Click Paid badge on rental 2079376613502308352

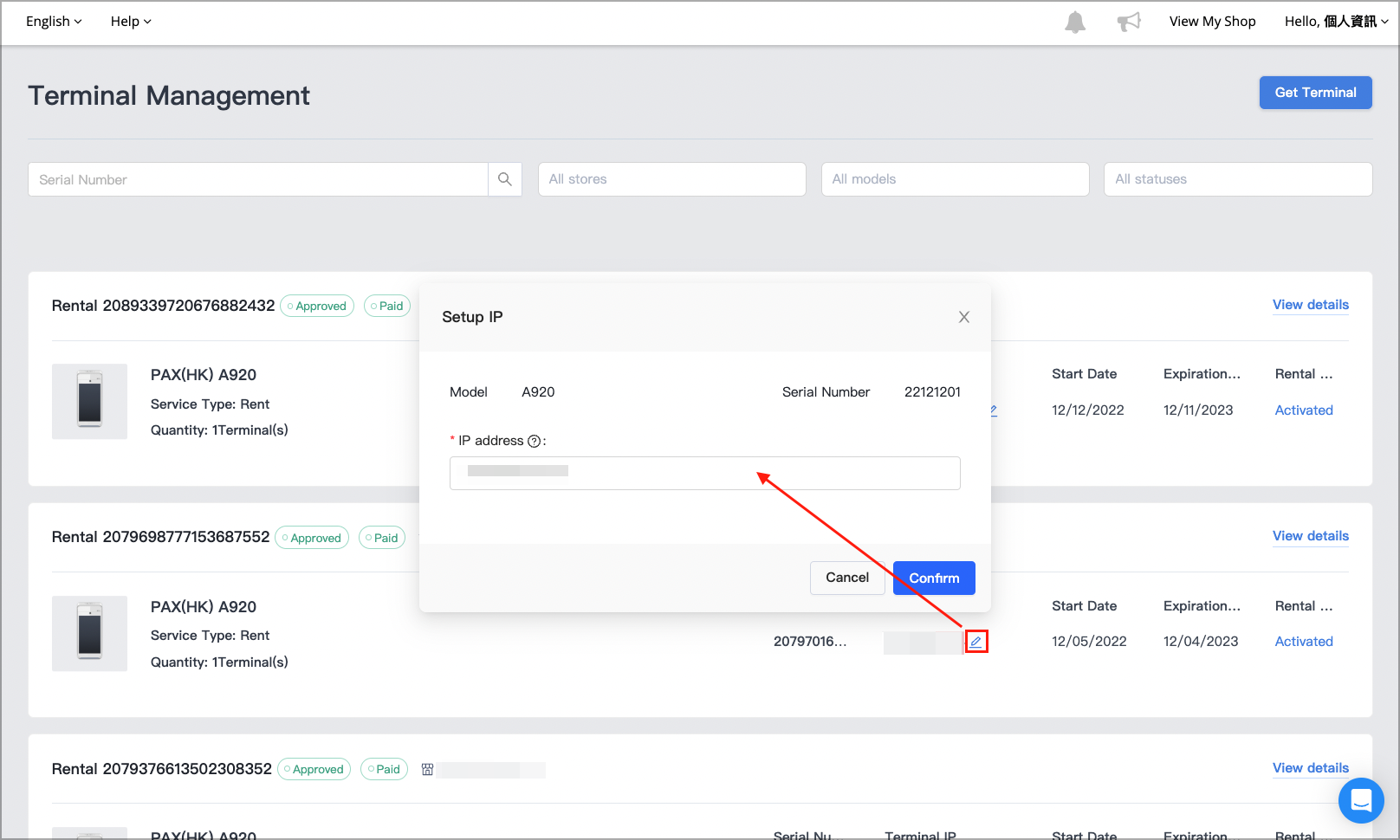click(x=384, y=769)
